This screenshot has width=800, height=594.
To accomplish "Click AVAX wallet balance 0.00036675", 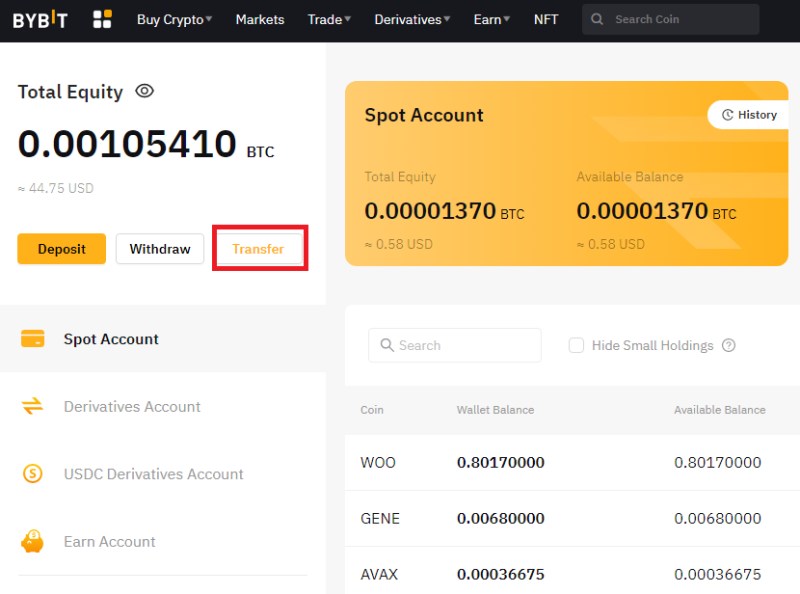I will click(x=501, y=574).
